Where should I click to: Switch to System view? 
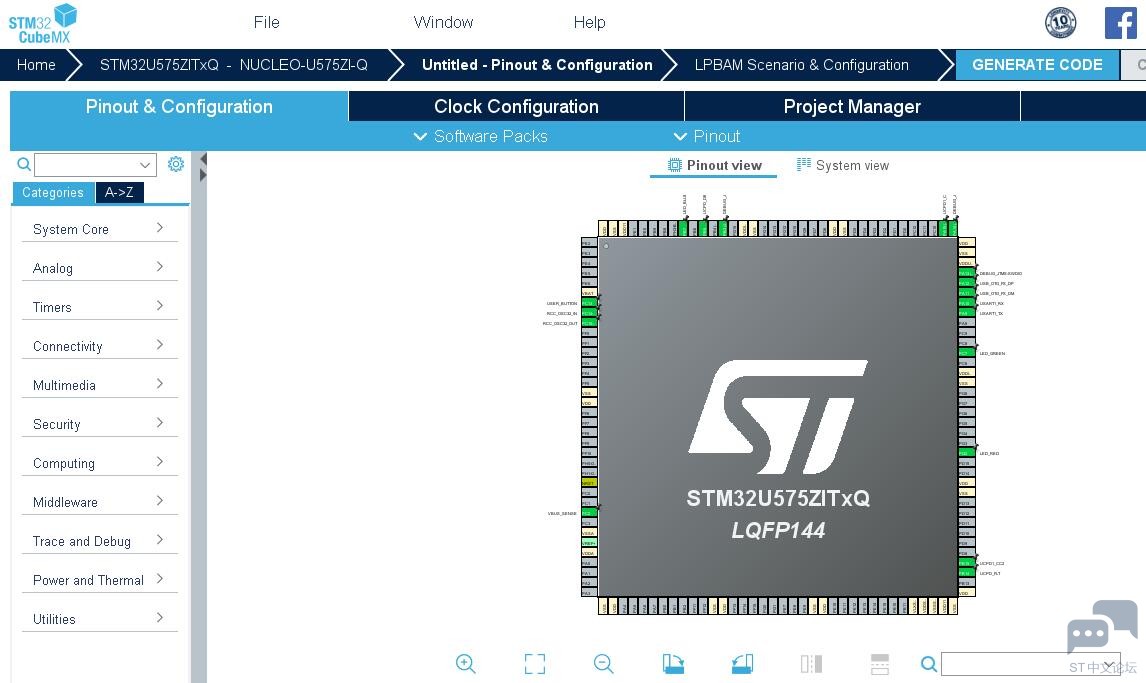coord(843,165)
